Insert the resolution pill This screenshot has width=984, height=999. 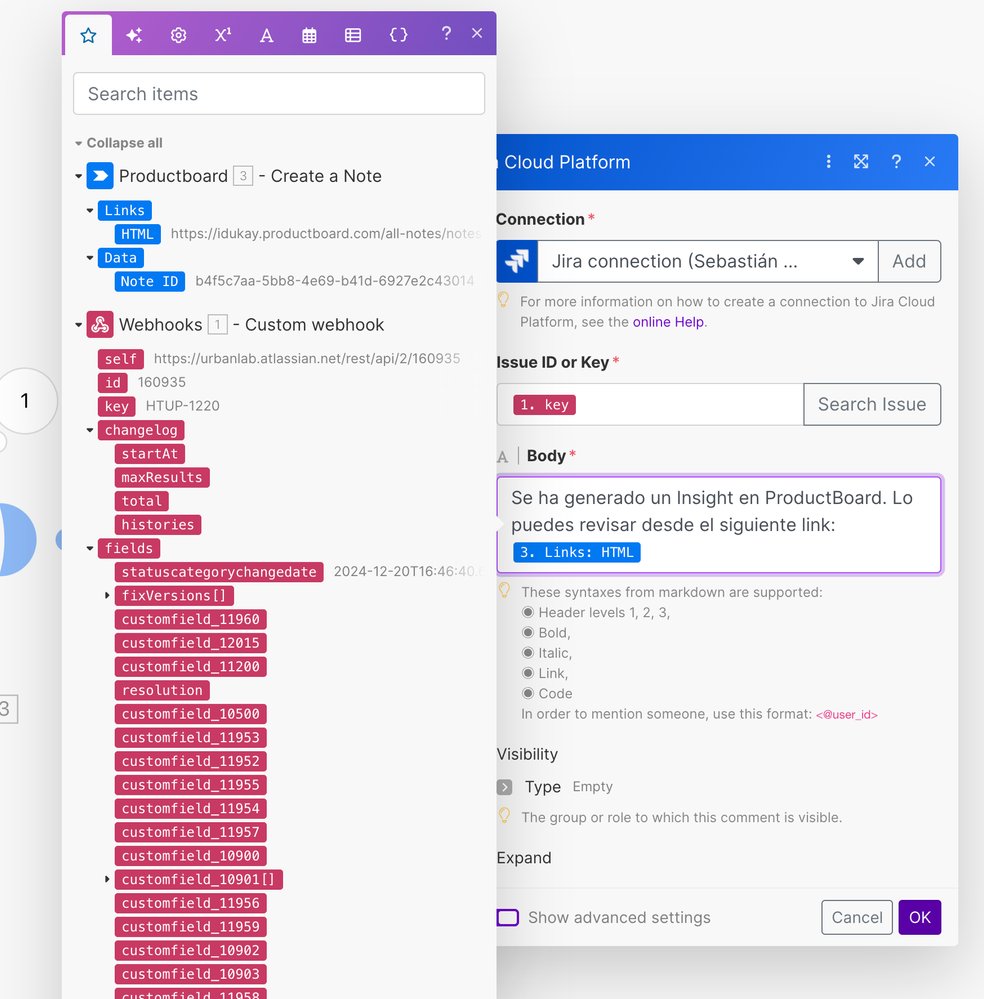coord(162,690)
